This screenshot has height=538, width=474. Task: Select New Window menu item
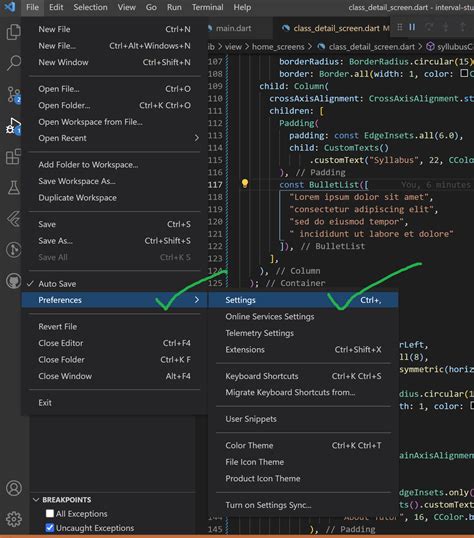(x=115, y=62)
